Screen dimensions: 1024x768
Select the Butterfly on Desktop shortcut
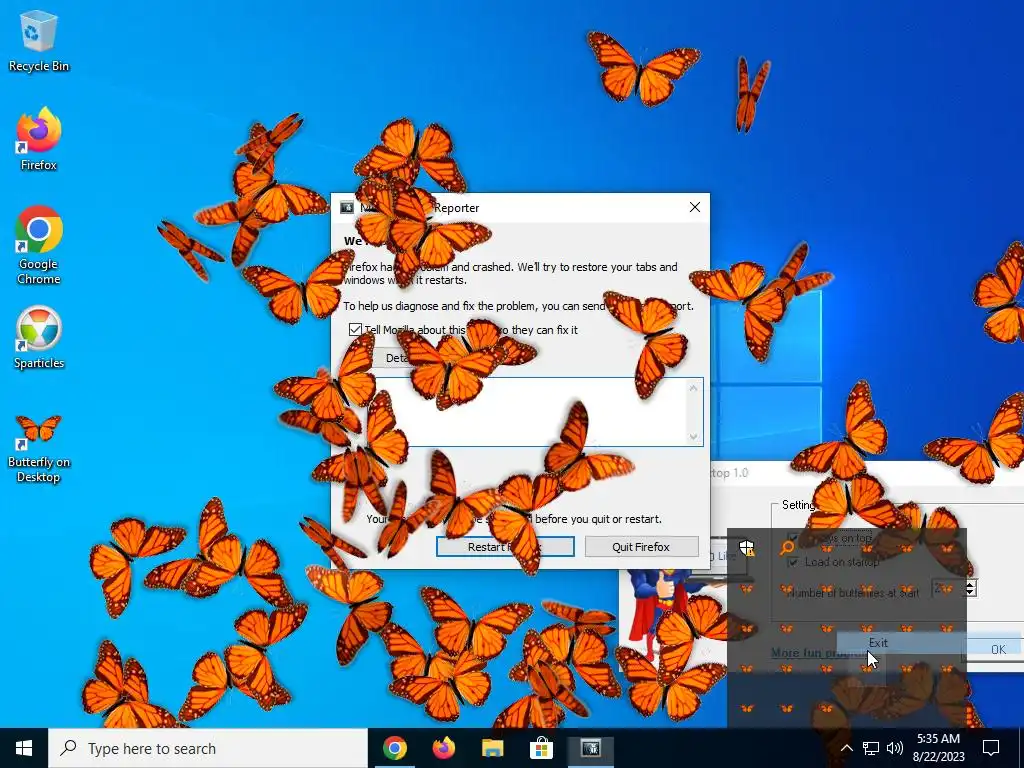(39, 449)
